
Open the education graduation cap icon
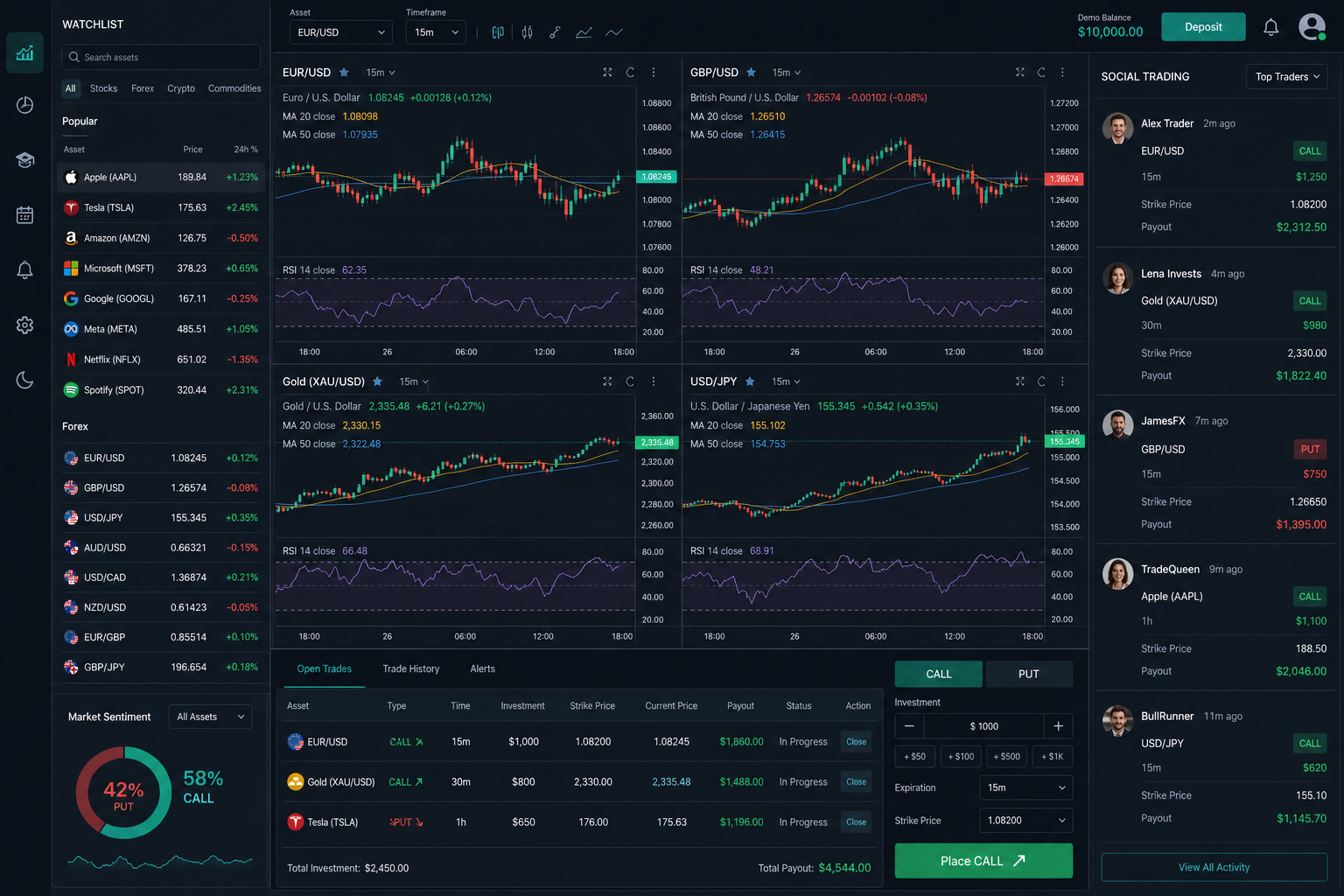(x=24, y=160)
